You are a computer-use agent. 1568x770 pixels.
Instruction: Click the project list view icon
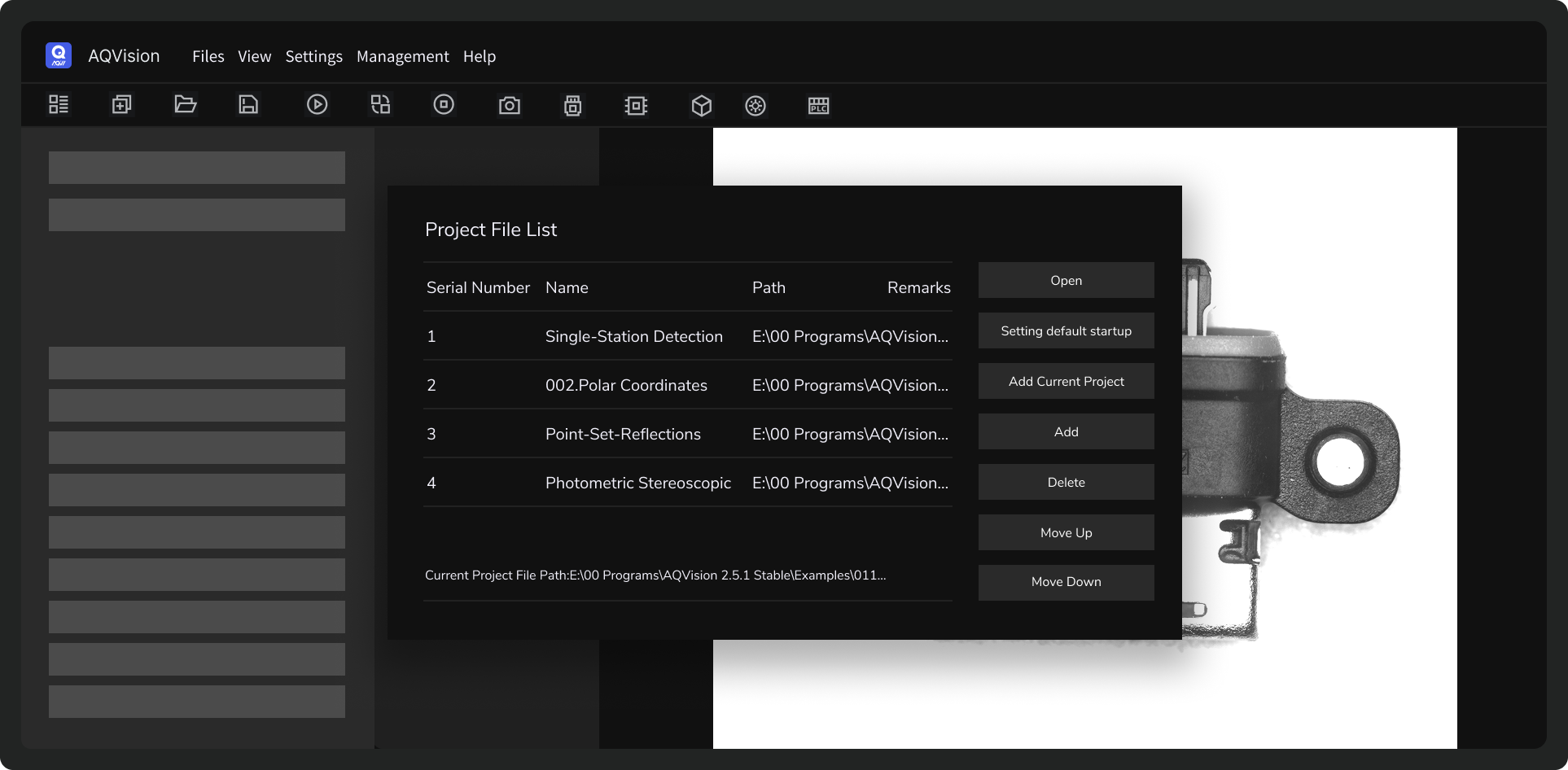click(59, 105)
